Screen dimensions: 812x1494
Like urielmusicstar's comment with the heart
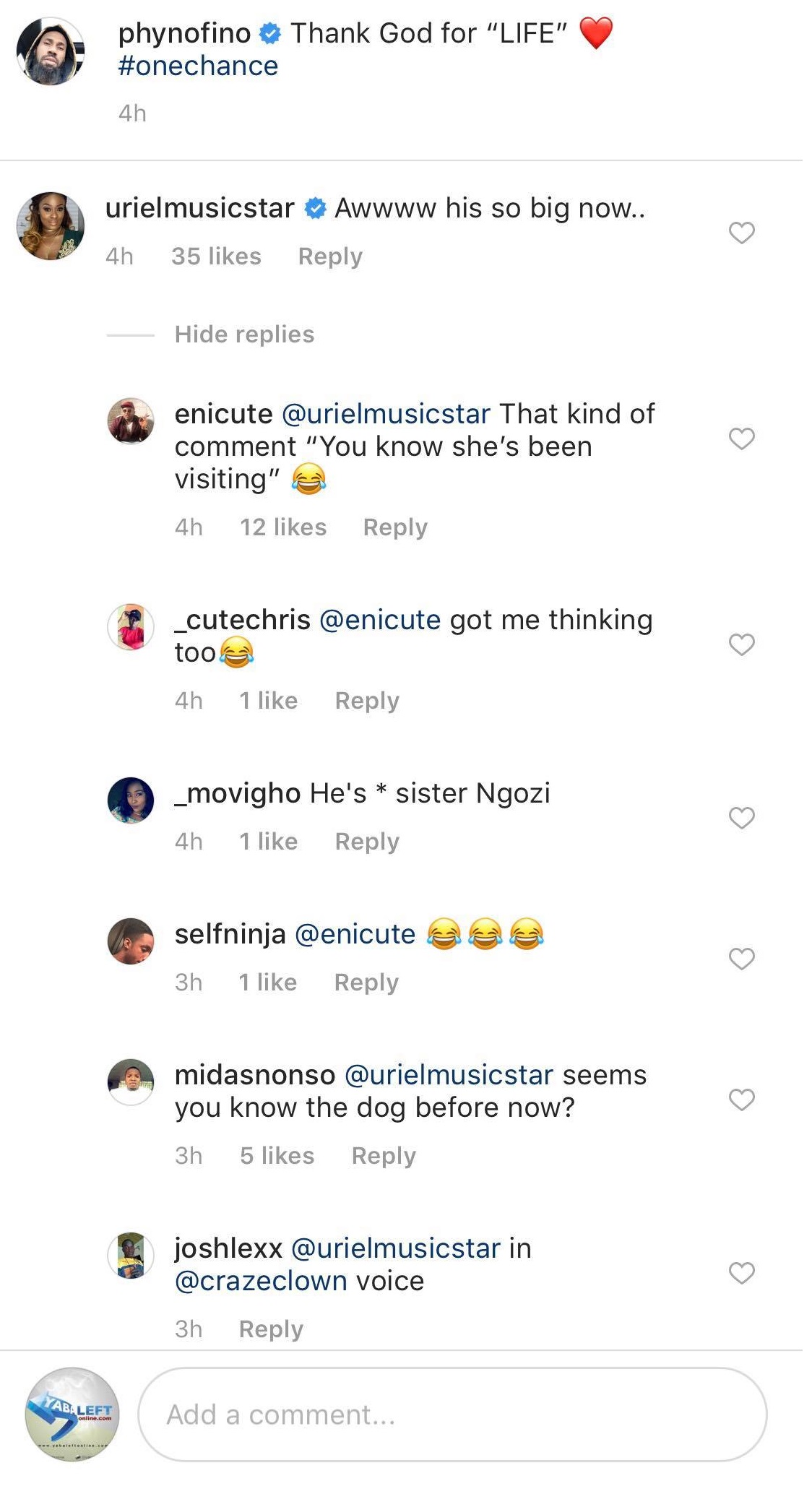click(x=741, y=233)
